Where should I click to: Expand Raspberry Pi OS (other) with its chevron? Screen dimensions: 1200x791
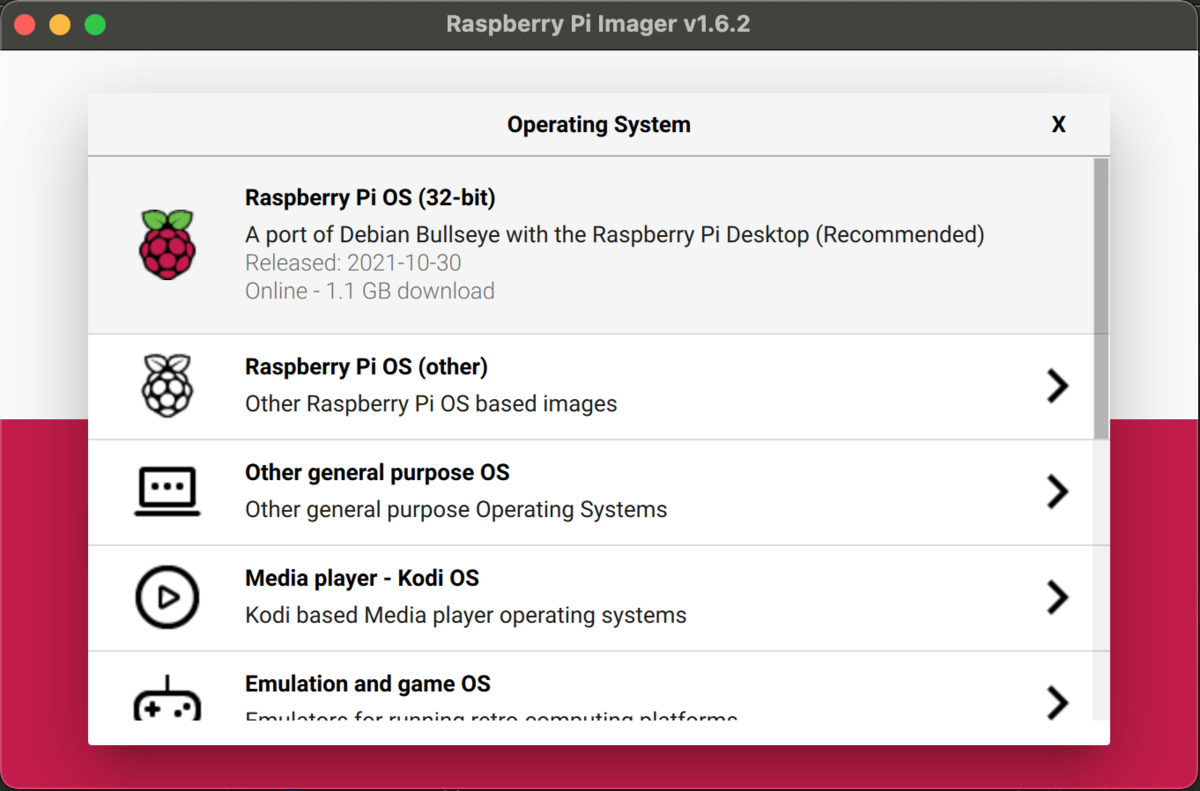[1057, 386]
